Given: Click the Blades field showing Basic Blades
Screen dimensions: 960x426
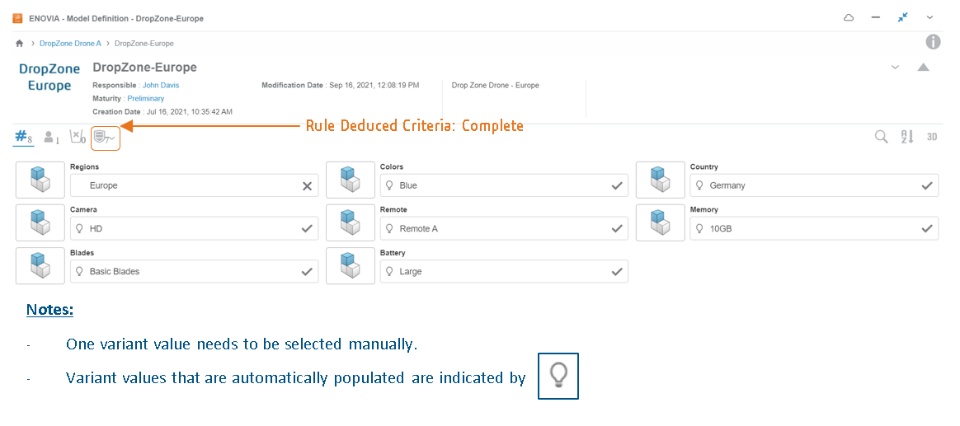Looking at the screenshot, I should 194,271.
